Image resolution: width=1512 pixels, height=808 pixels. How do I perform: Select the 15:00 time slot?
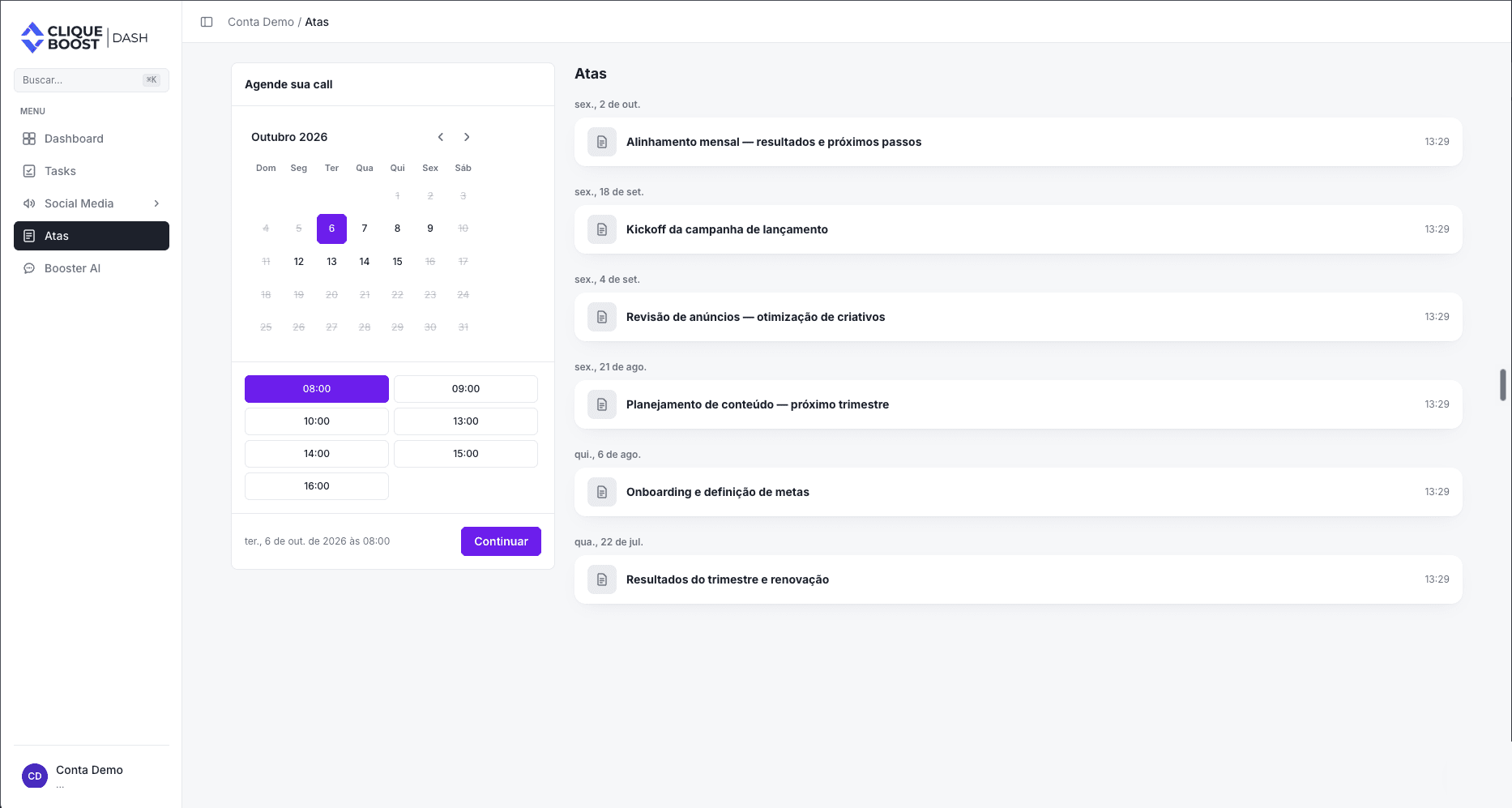pyautogui.click(x=466, y=454)
